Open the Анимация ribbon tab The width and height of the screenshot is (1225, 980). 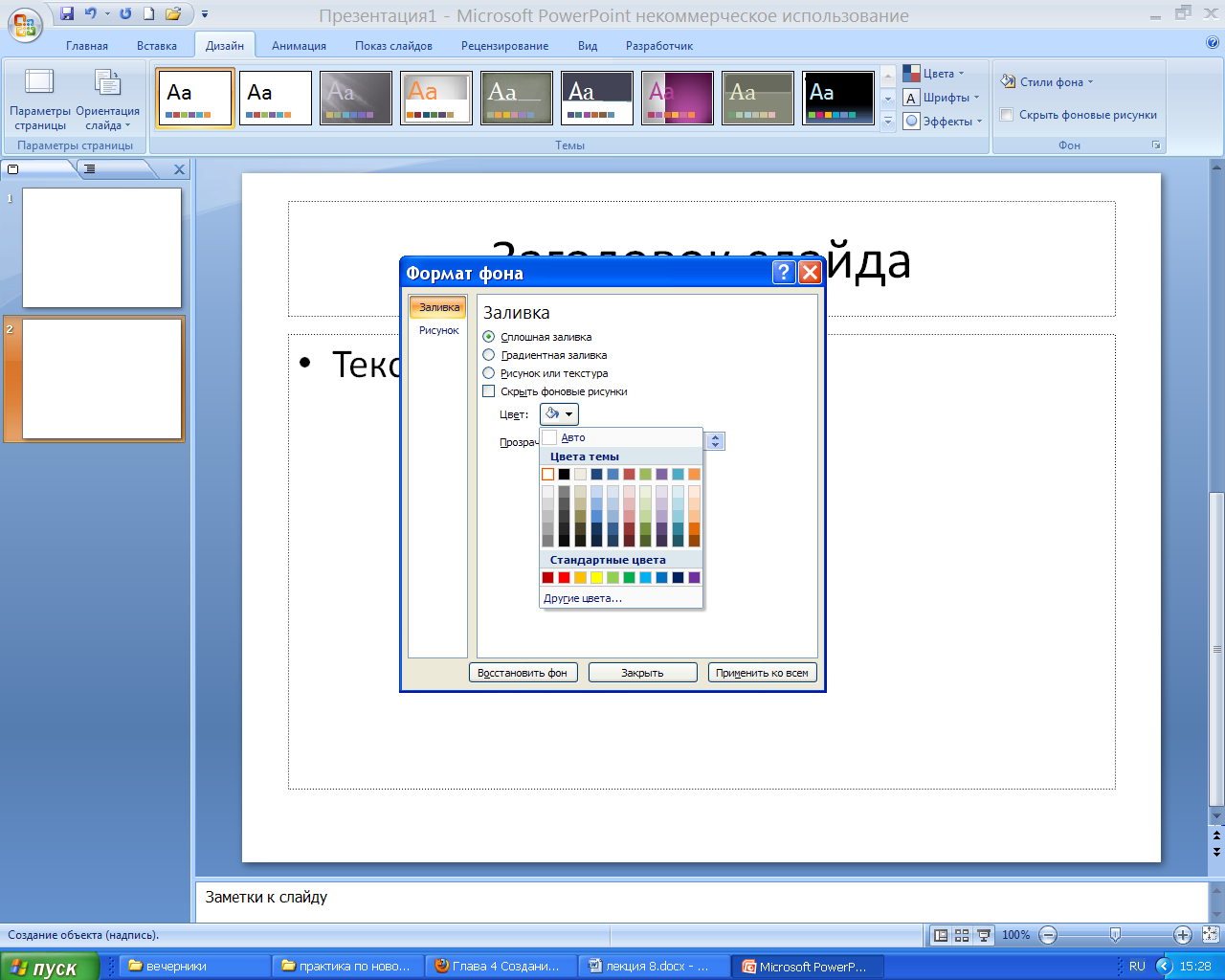299,46
